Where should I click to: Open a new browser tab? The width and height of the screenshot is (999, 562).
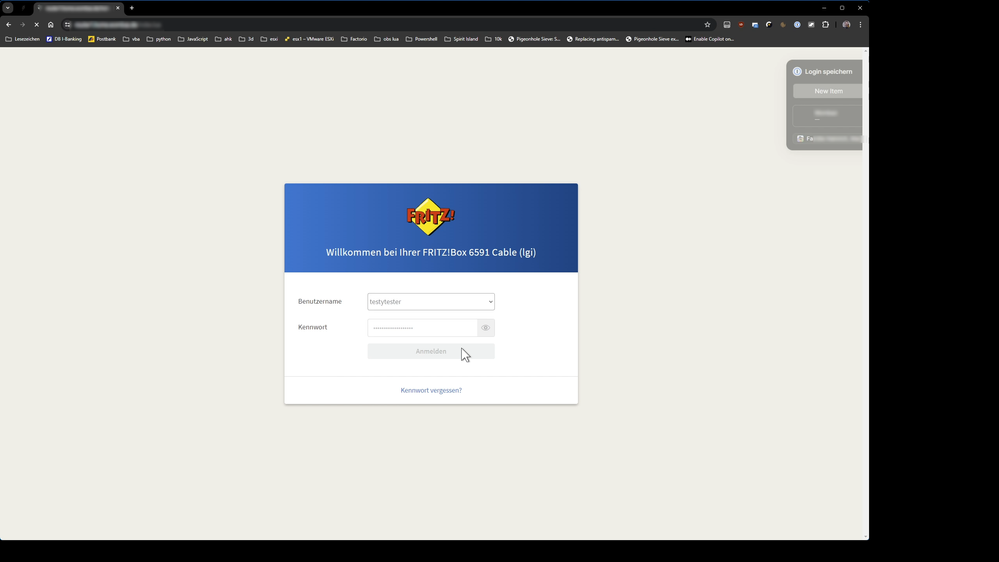coord(131,8)
